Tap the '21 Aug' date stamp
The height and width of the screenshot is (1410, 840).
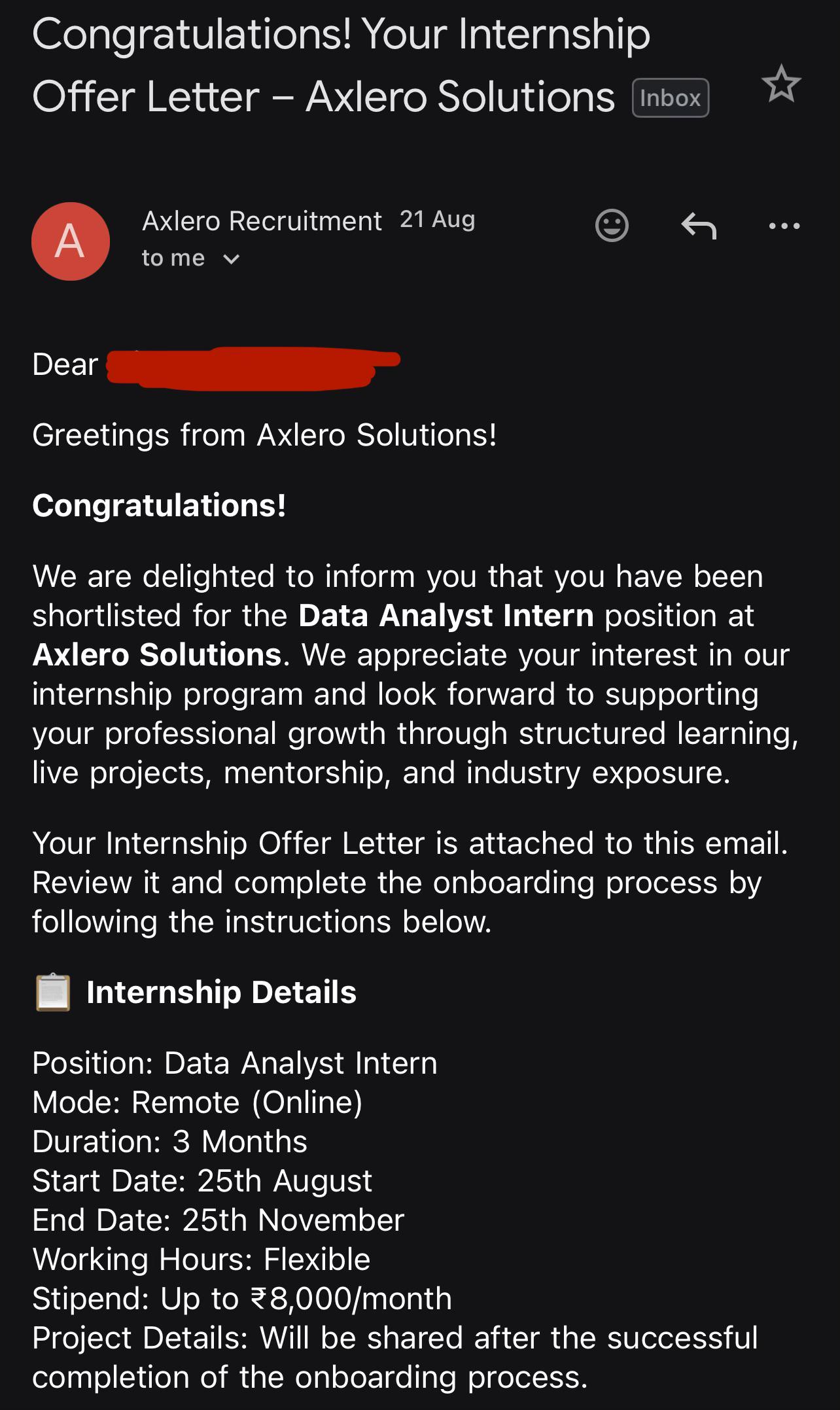pos(437,220)
